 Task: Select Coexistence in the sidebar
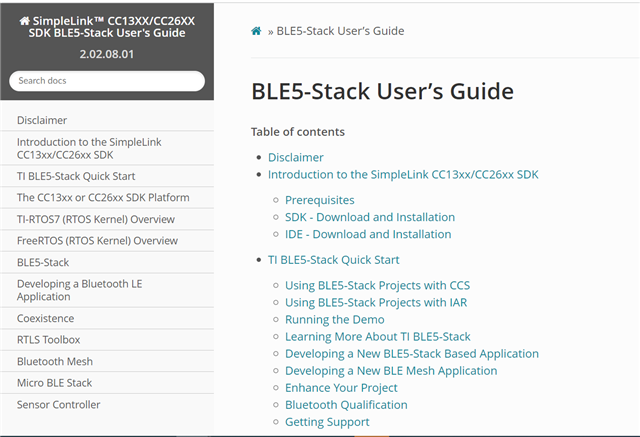point(46,318)
